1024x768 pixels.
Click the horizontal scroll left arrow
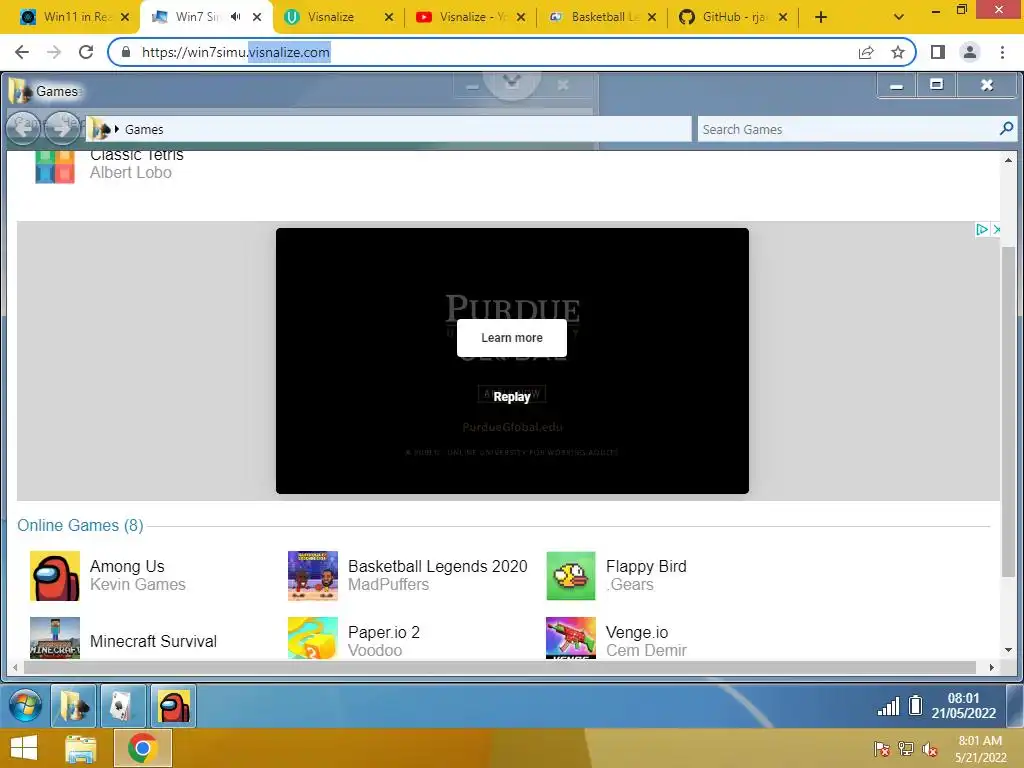(16, 667)
